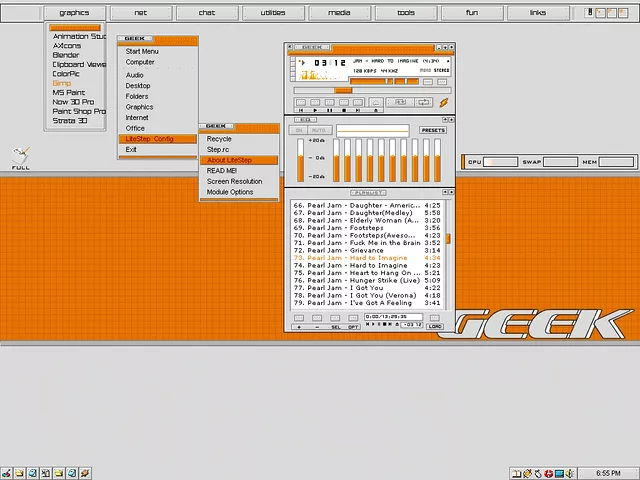Stop playback in the Winamp main window

(x=343, y=102)
